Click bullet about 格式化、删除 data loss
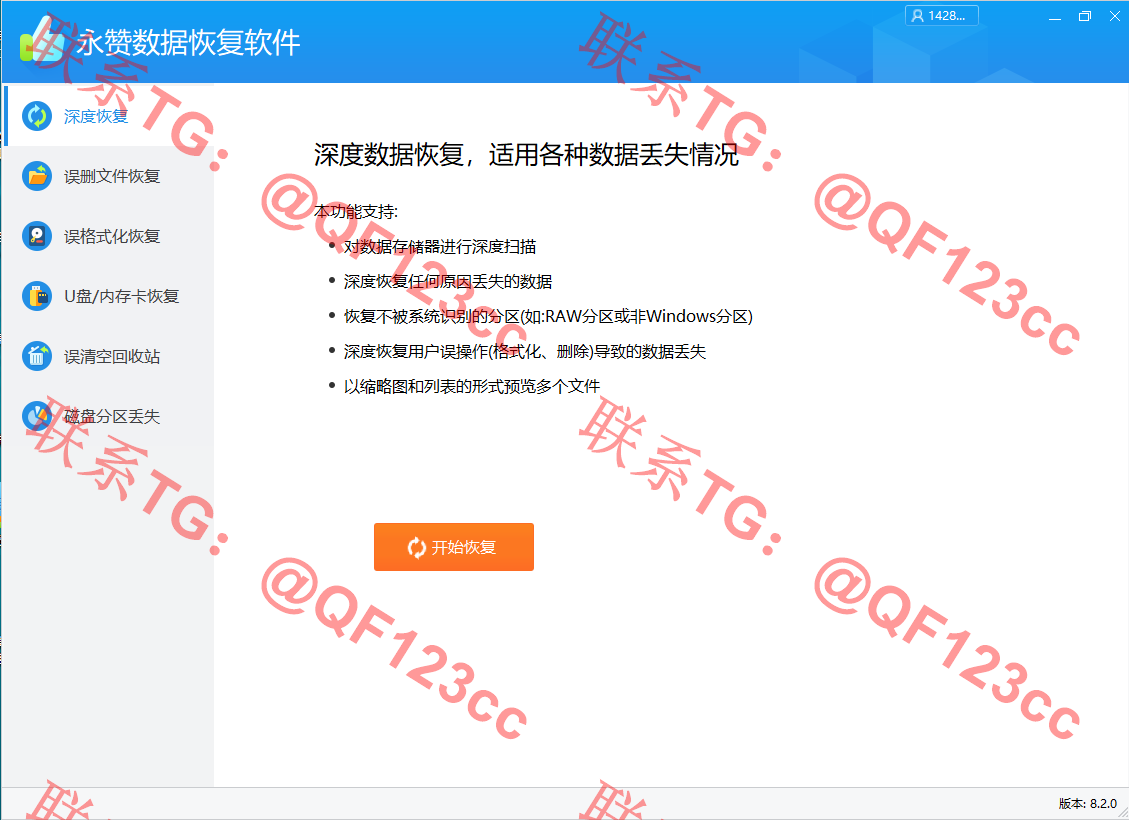 [x=525, y=351]
